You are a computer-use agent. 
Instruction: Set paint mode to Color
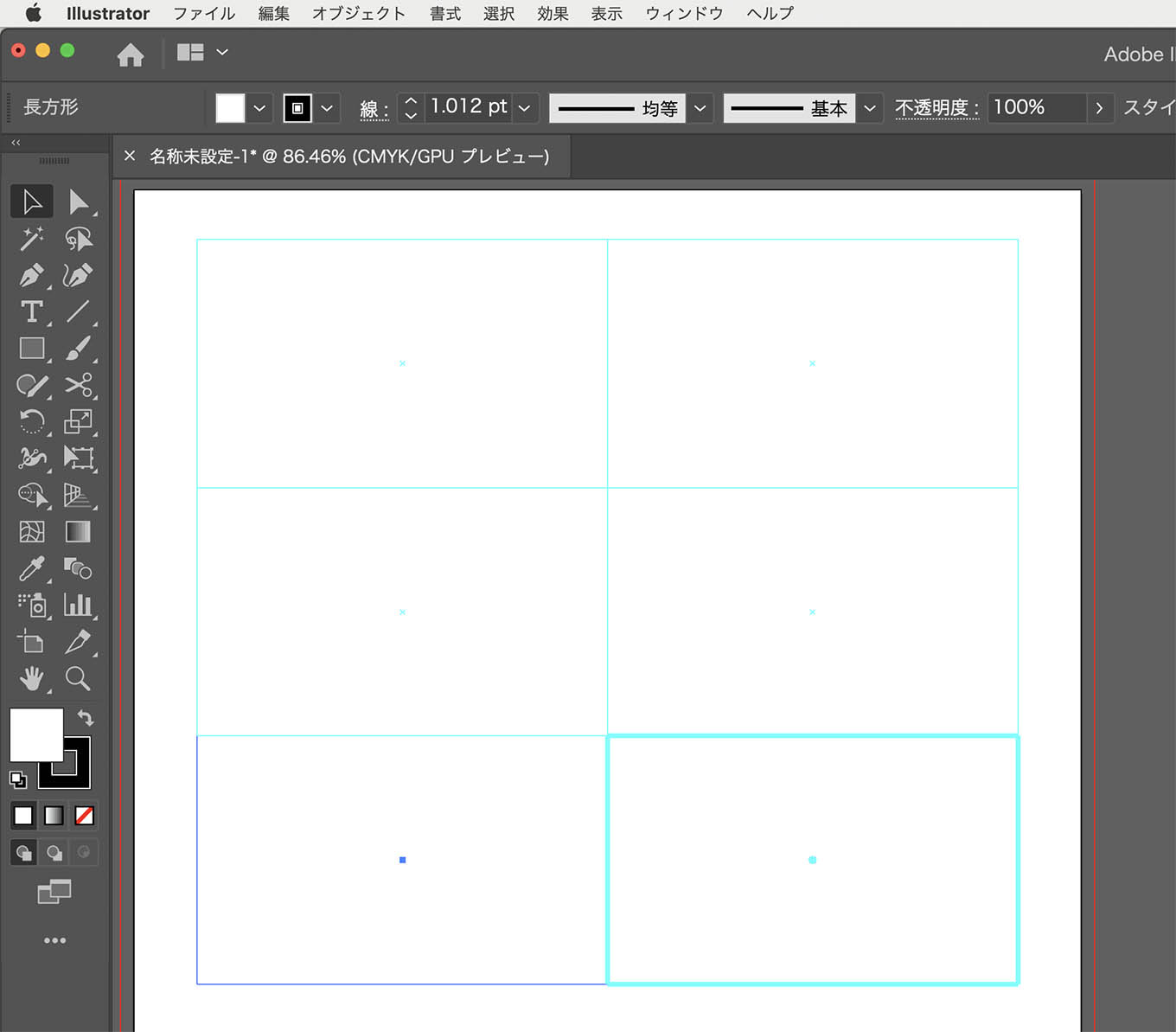coord(23,815)
